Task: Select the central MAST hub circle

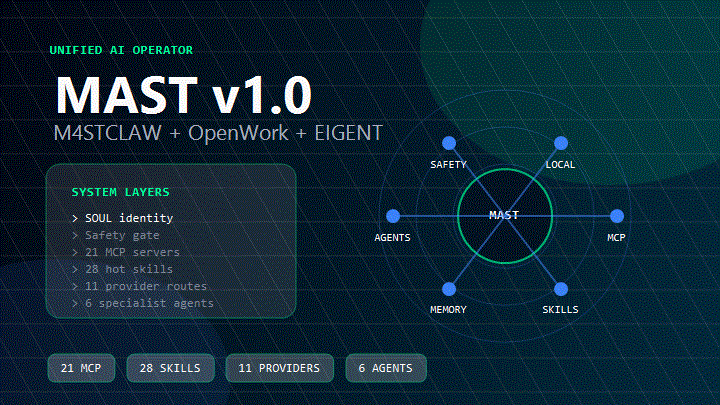Action: 505,216
